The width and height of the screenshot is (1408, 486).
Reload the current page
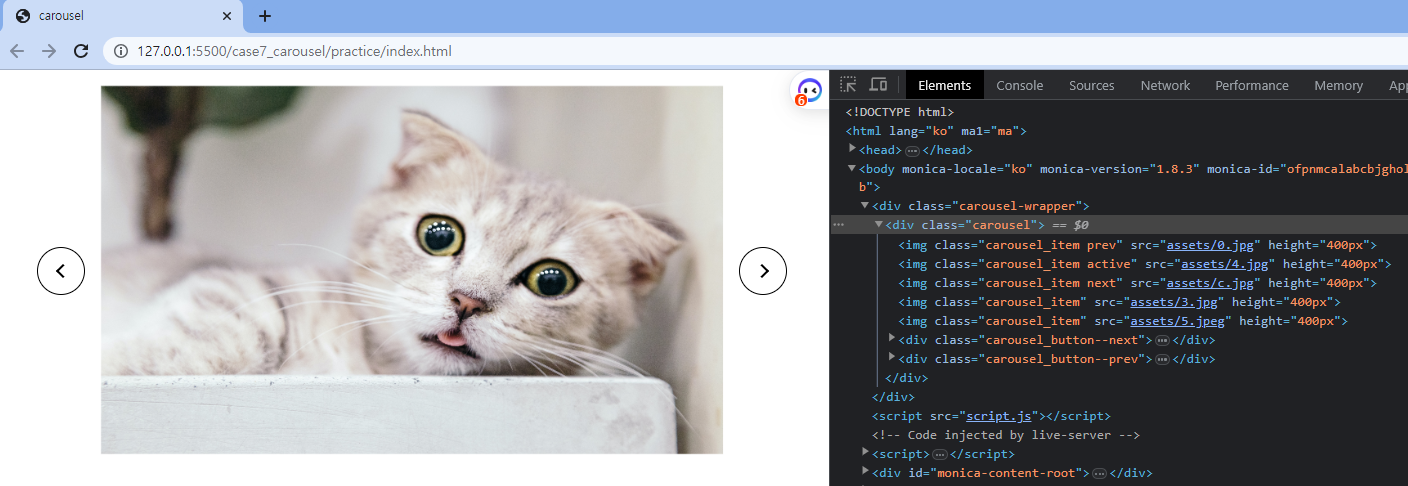tap(81, 51)
